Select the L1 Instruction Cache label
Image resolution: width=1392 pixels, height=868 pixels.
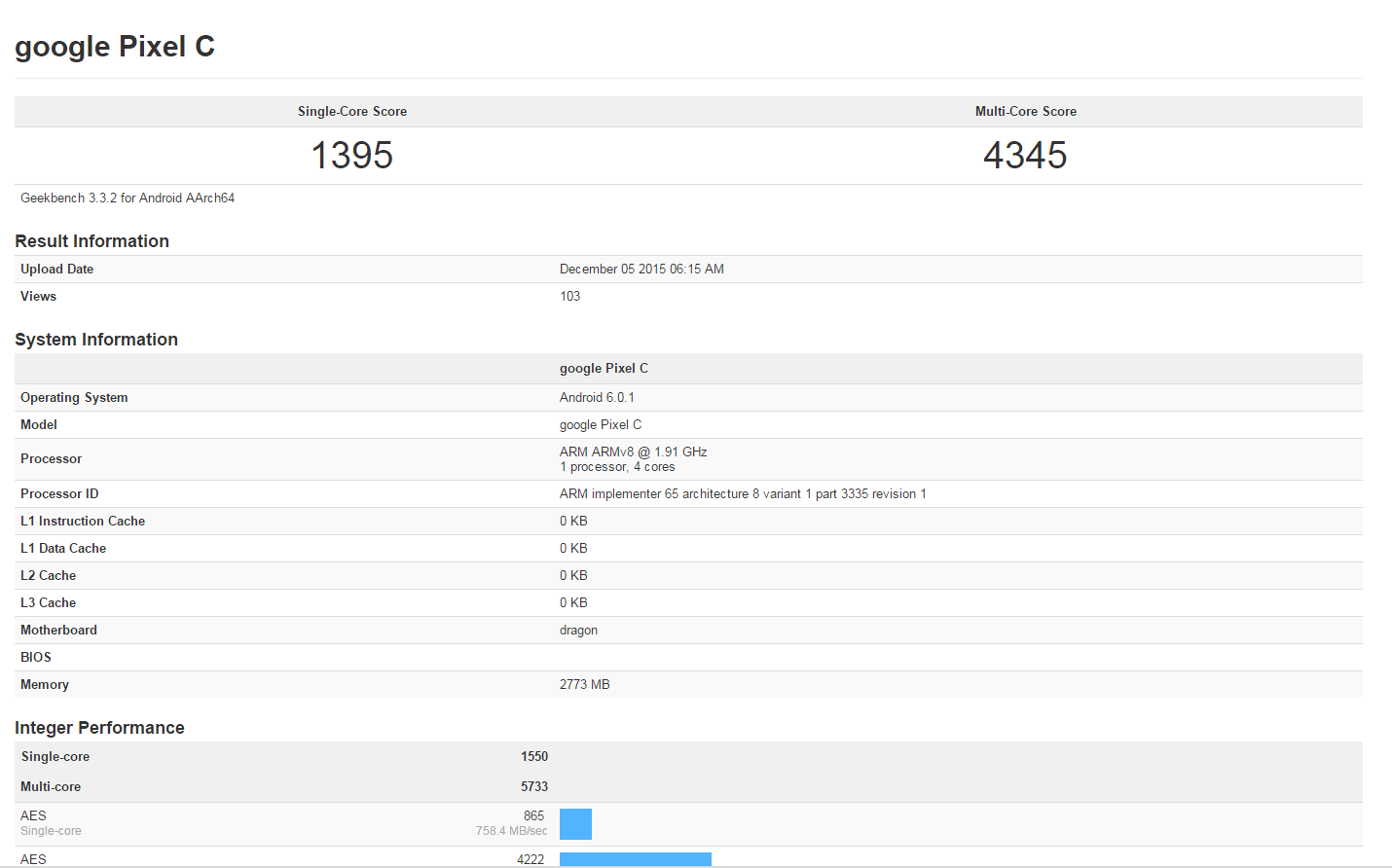[x=83, y=522]
